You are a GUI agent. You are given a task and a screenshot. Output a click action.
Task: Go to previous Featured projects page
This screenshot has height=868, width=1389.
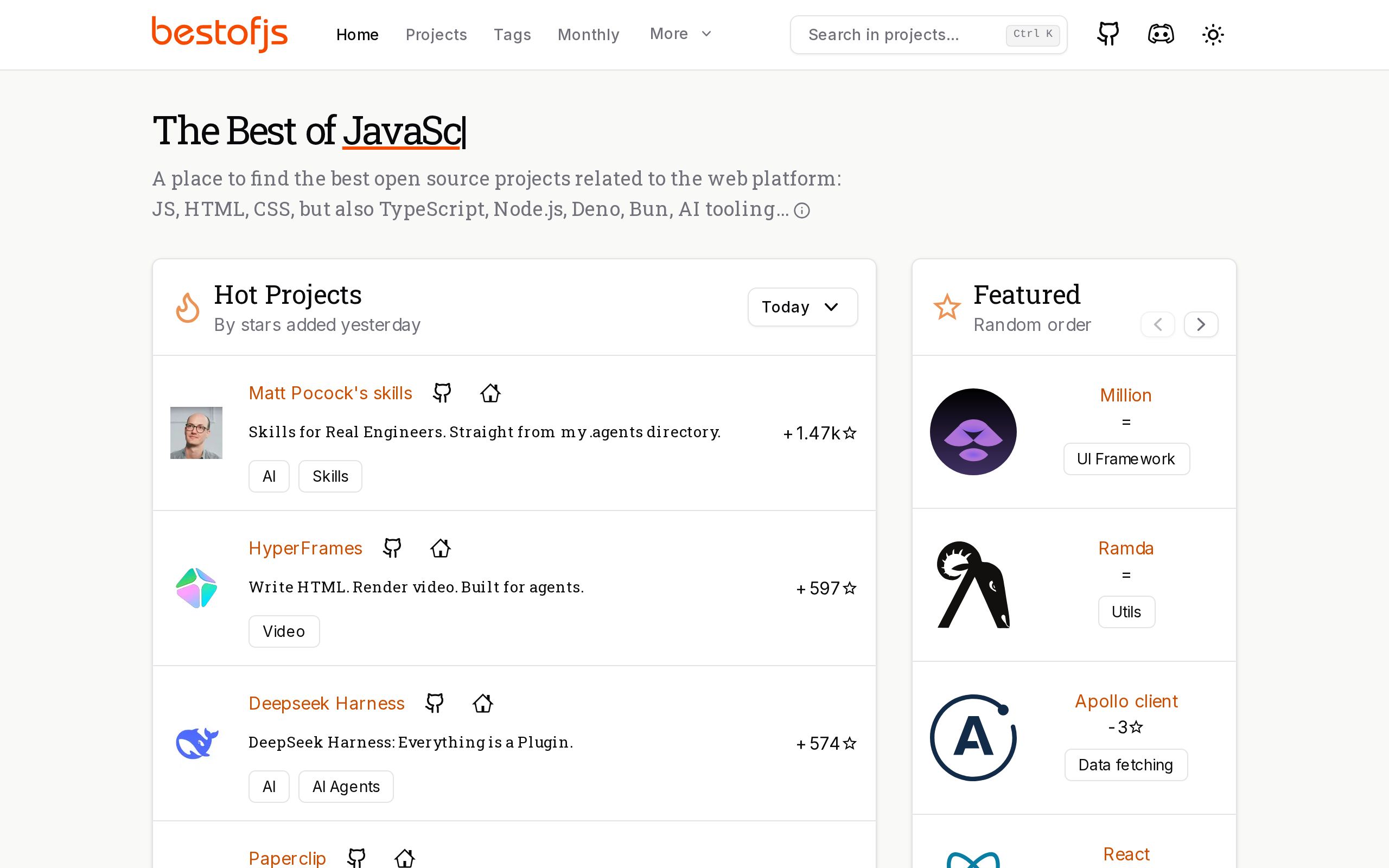1158,324
